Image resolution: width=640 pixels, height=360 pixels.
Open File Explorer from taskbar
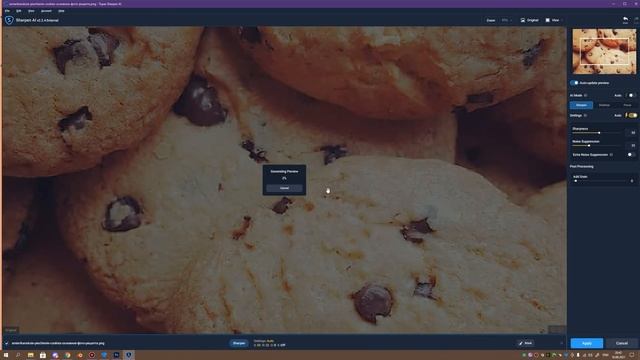point(31,355)
